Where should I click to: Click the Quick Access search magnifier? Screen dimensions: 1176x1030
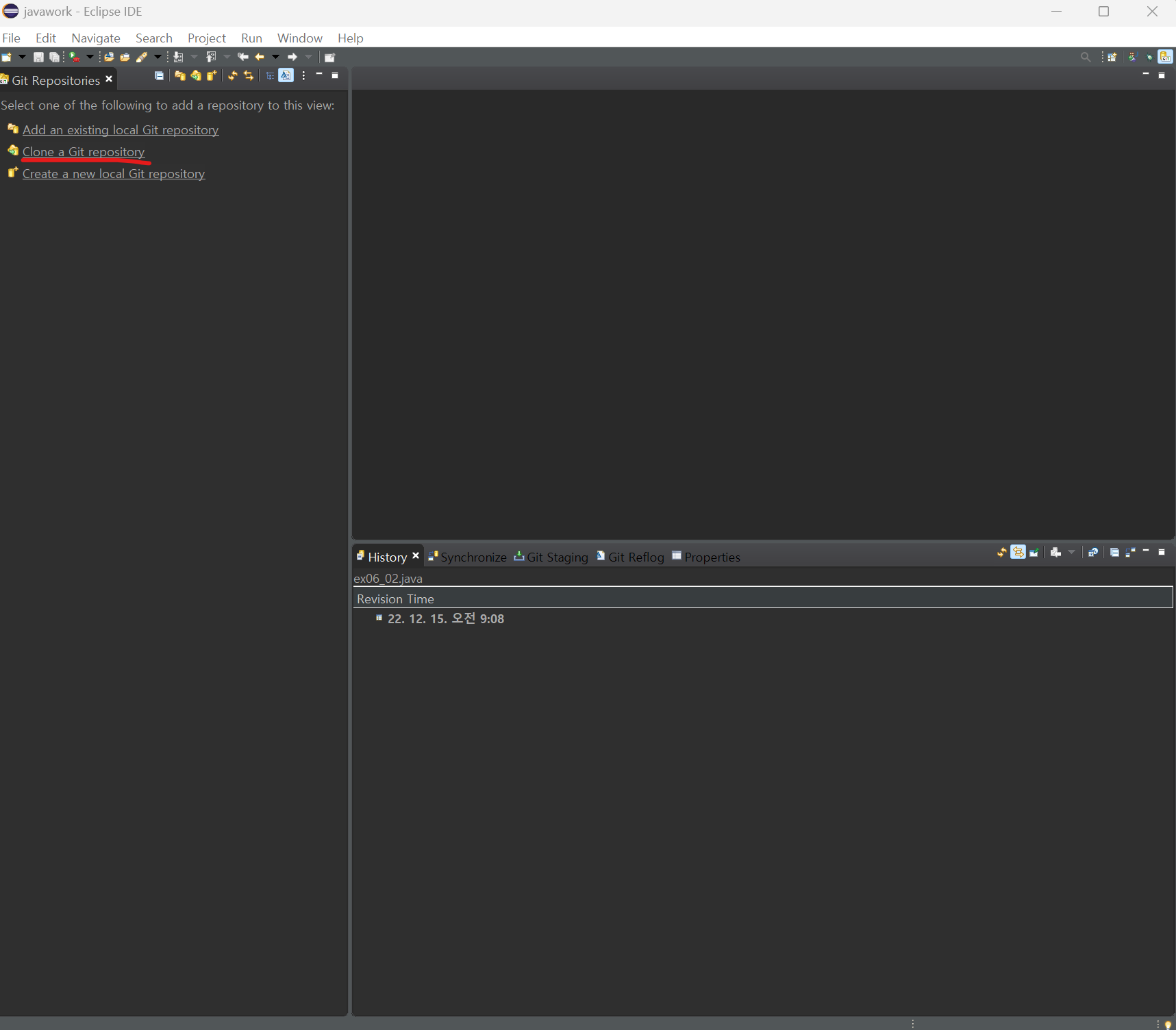click(1086, 57)
